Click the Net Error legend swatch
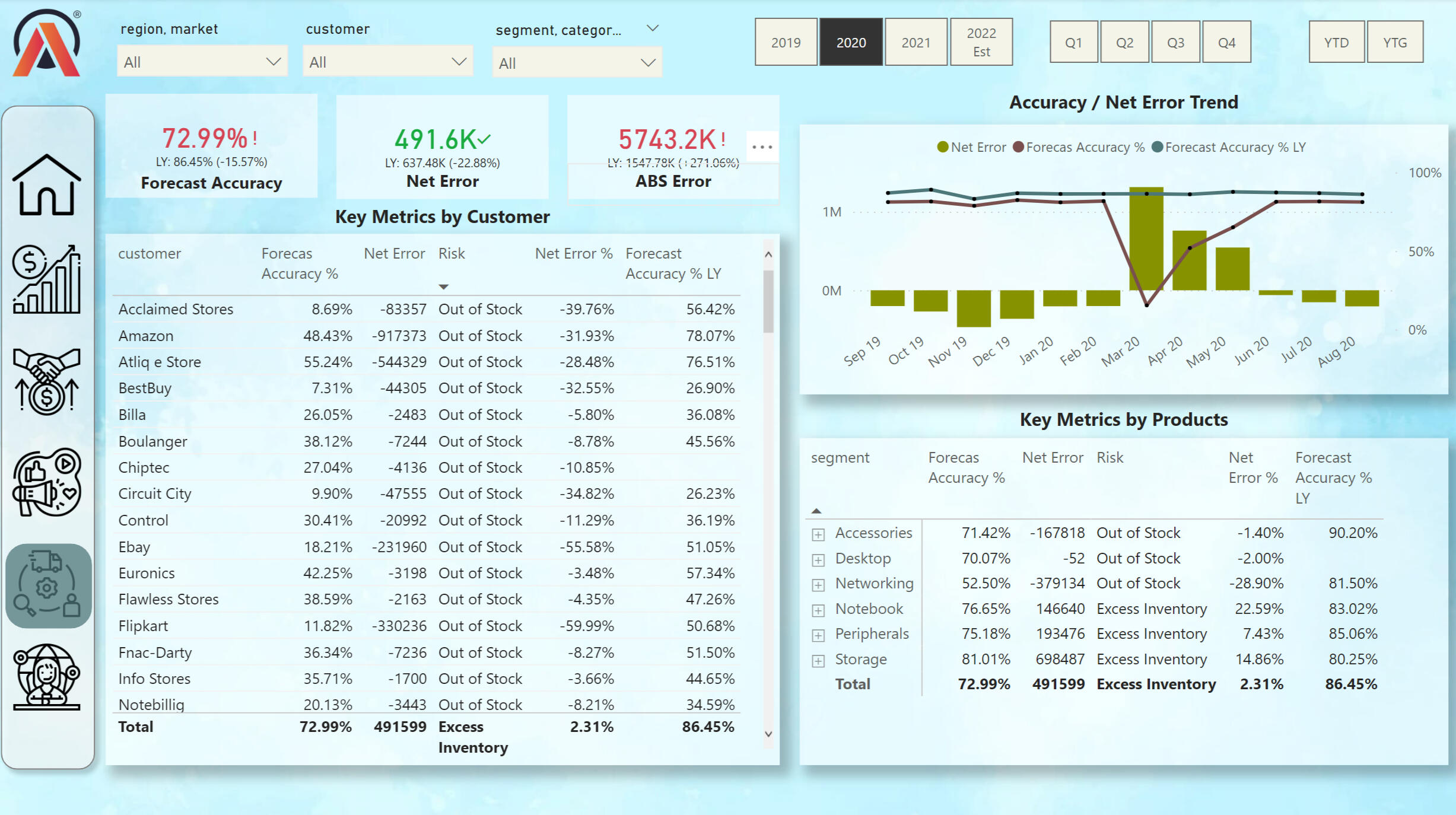This screenshot has width=1456, height=815. [942, 147]
